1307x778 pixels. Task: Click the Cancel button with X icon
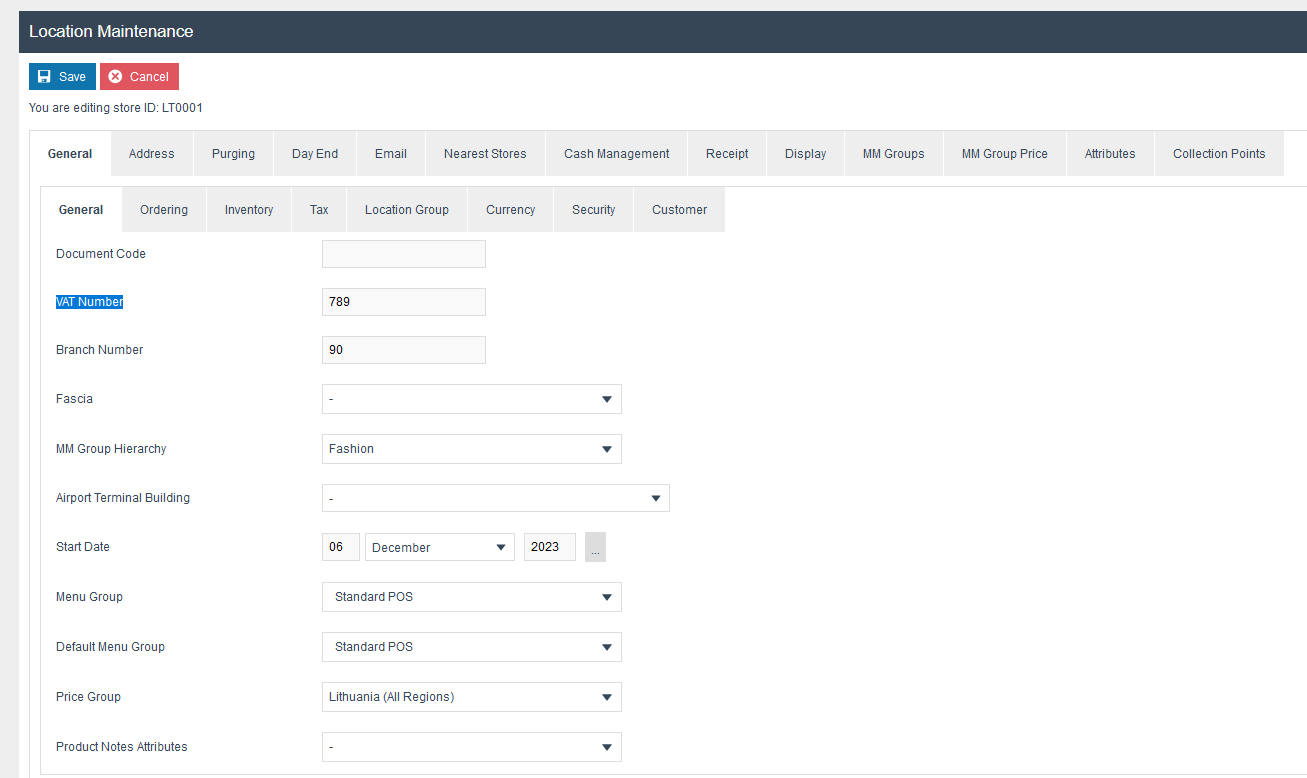(x=139, y=77)
